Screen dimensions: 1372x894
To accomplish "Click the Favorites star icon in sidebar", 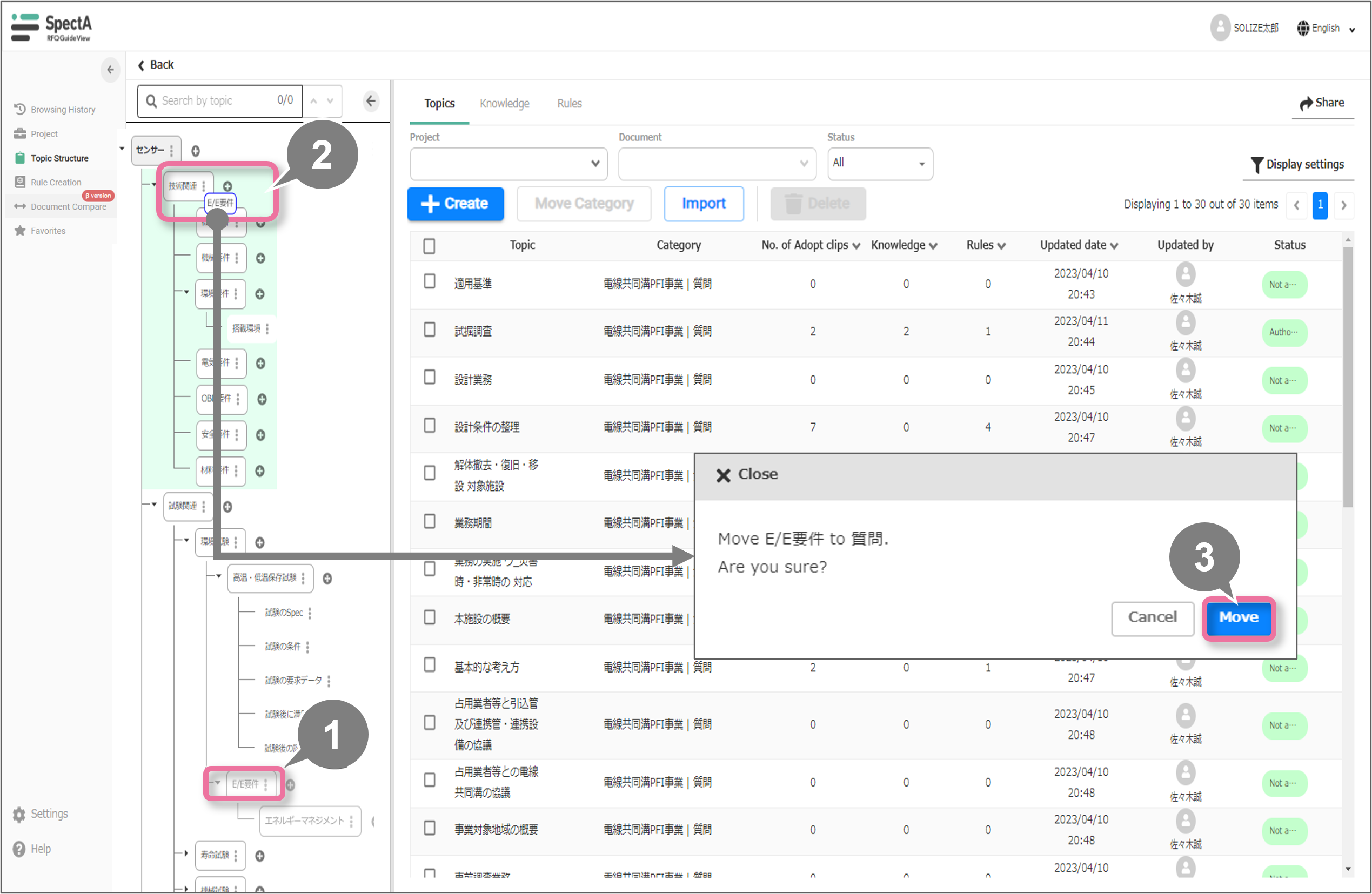I will tap(20, 231).
